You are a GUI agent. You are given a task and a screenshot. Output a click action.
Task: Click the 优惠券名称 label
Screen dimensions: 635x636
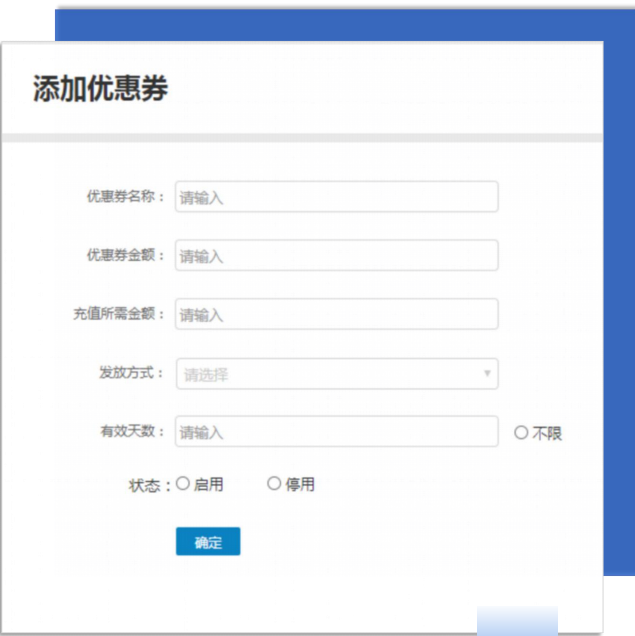coord(125,197)
